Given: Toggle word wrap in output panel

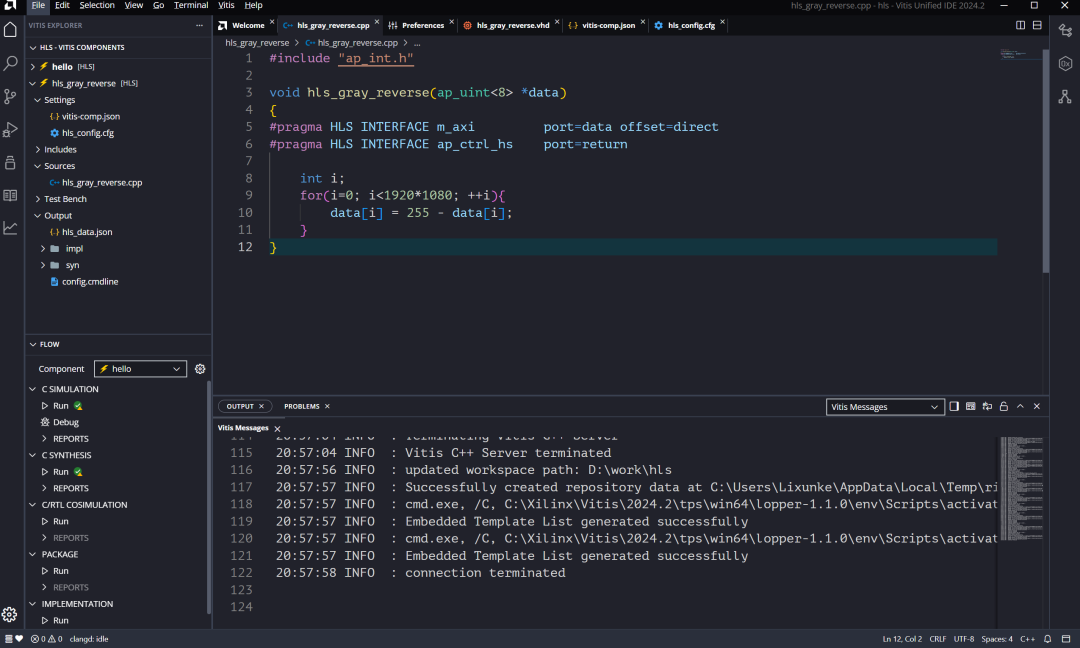Looking at the screenshot, I should point(987,406).
